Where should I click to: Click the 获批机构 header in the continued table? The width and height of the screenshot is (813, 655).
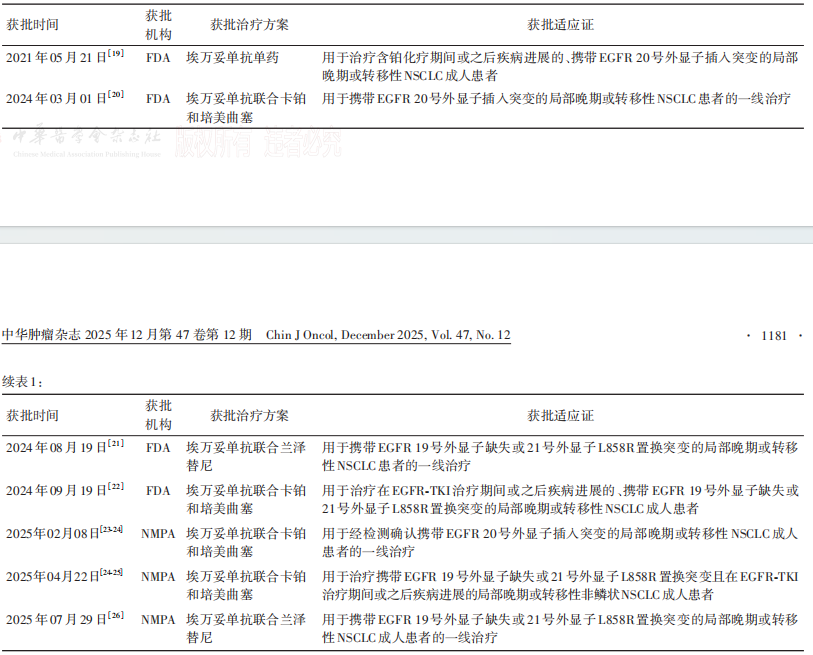[x=158, y=415]
